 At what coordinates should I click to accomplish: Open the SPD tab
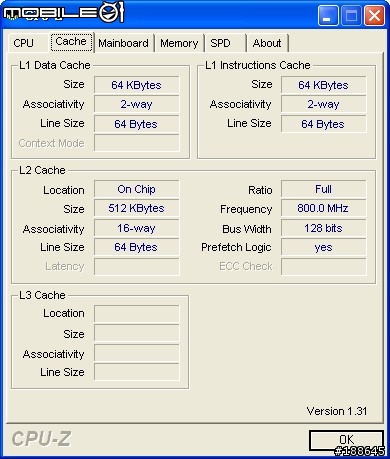click(225, 43)
